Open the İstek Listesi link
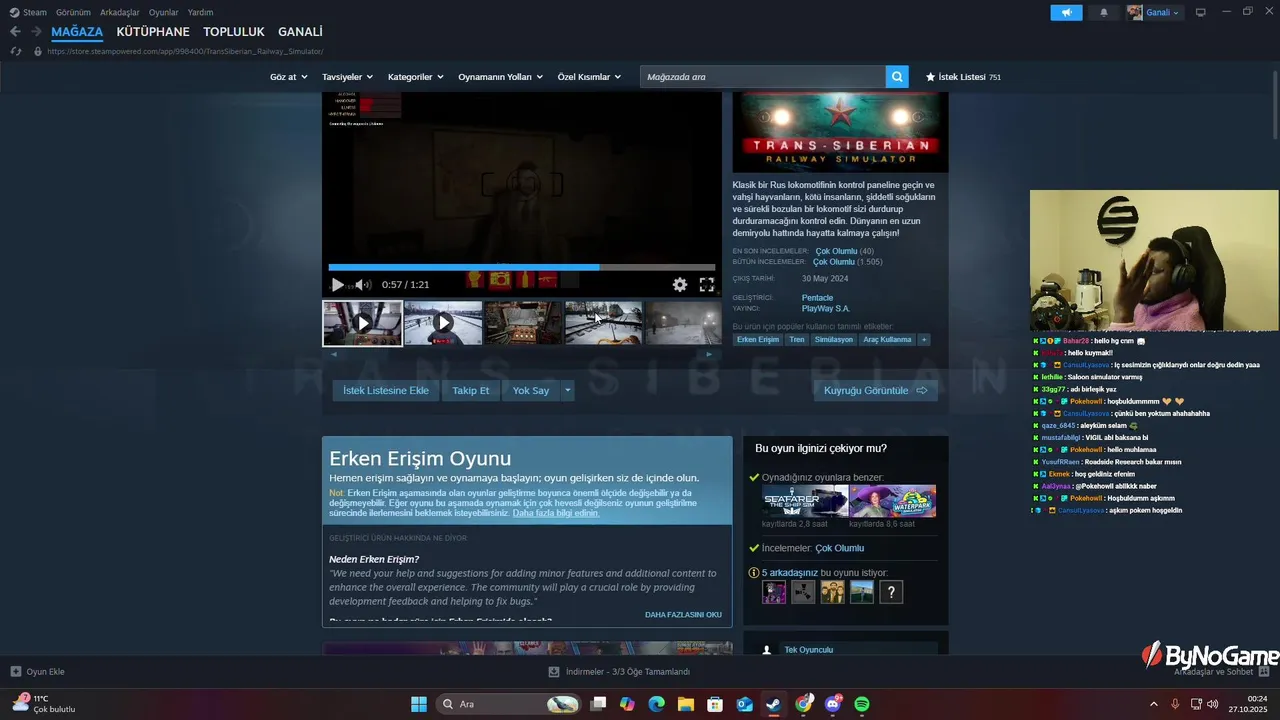The width and height of the screenshot is (1280, 720). click(x=963, y=77)
